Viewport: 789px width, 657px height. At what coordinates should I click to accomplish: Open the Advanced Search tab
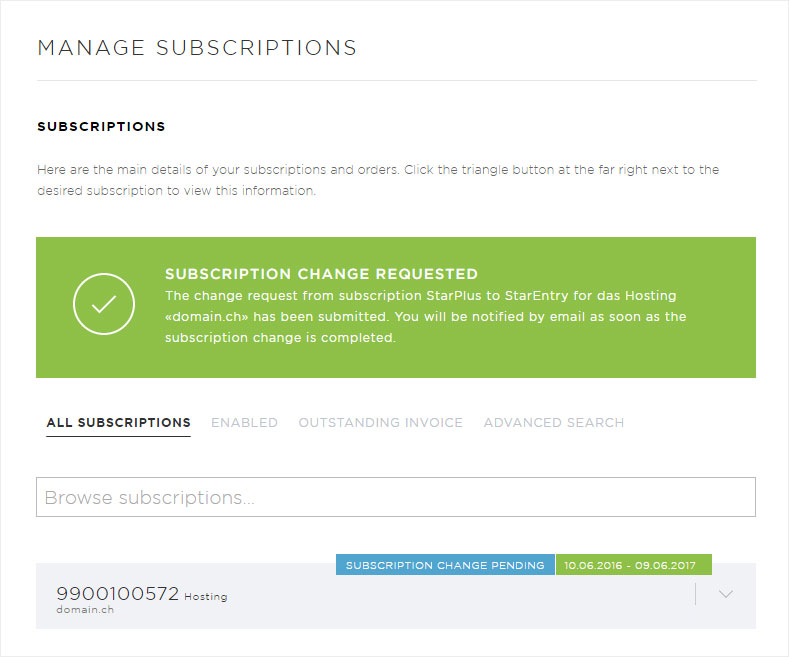[x=554, y=423]
